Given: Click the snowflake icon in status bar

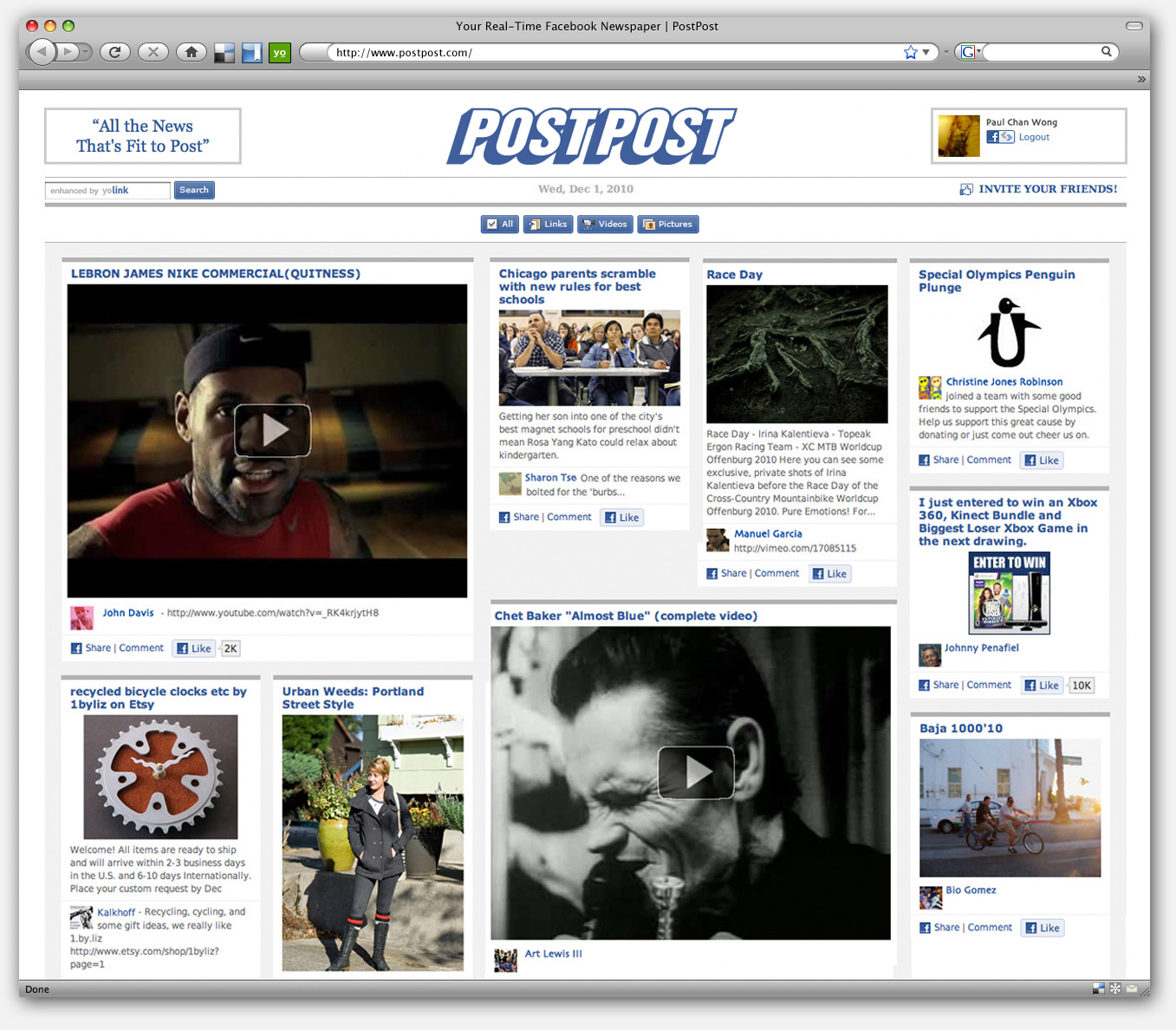Looking at the screenshot, I should click(1115, 988).
